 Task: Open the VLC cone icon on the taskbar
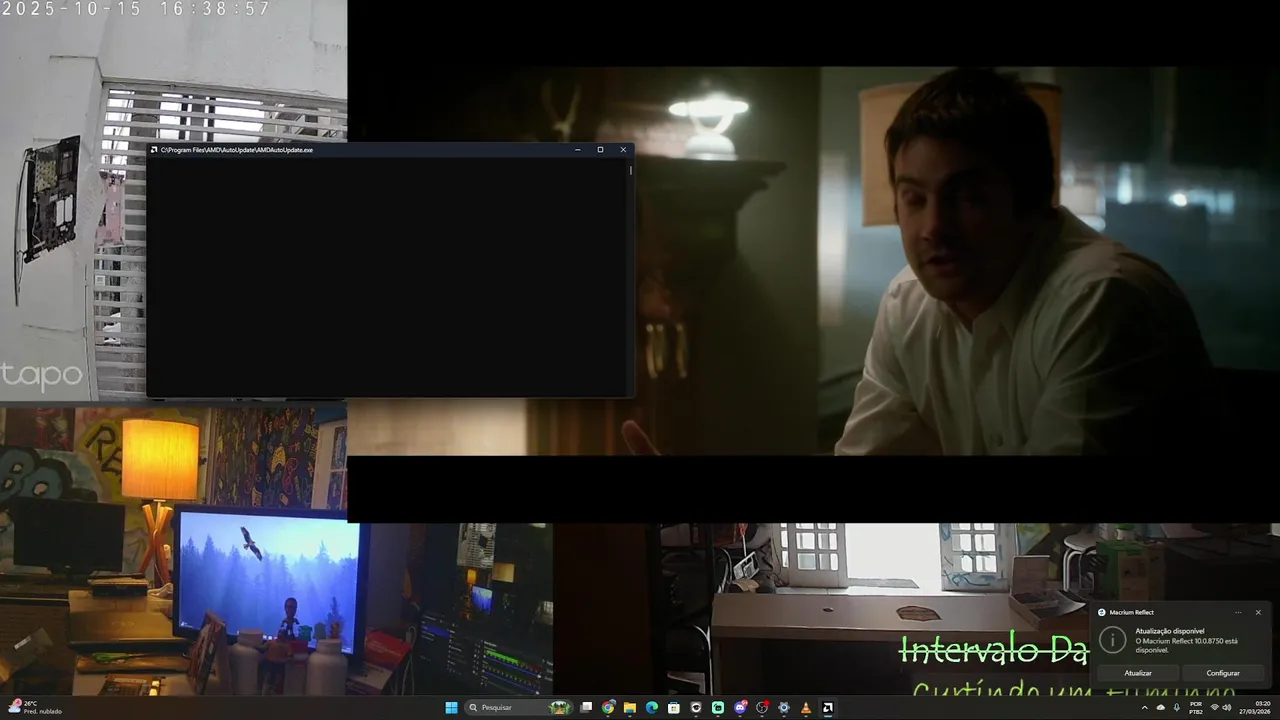[x=806, y=707]
